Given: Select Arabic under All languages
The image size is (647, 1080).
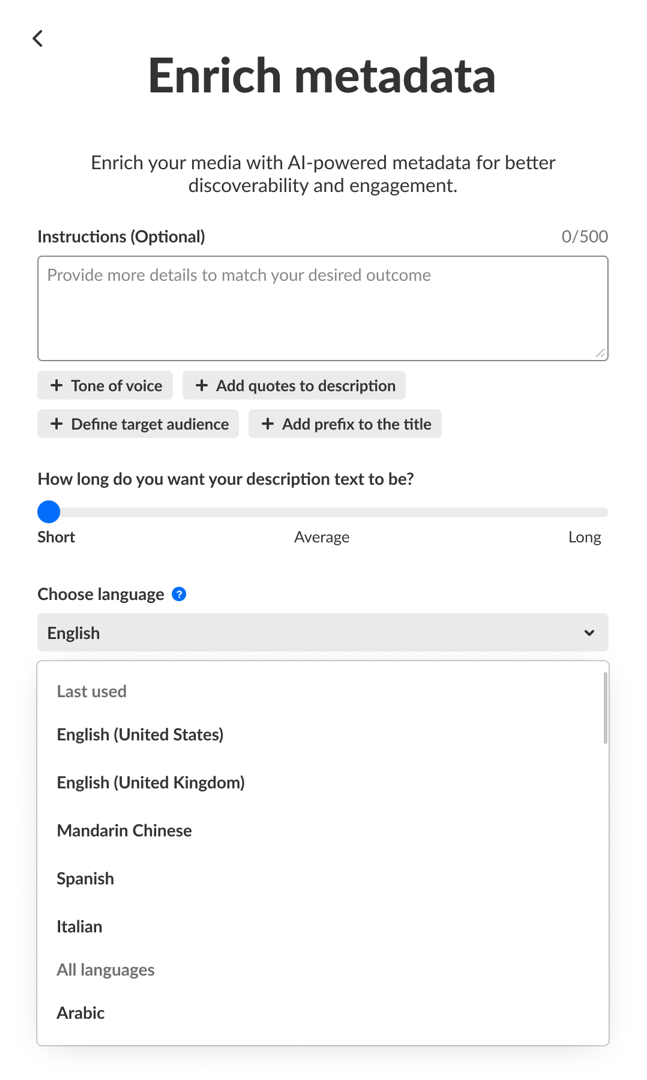Looking at the screenshot, I should coord(81,1013).
